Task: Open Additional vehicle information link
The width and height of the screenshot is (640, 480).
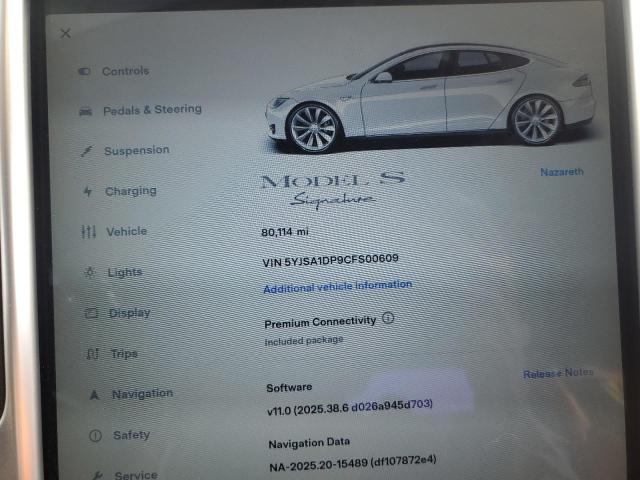Action: pyautogui.click(x=337, y=286)
